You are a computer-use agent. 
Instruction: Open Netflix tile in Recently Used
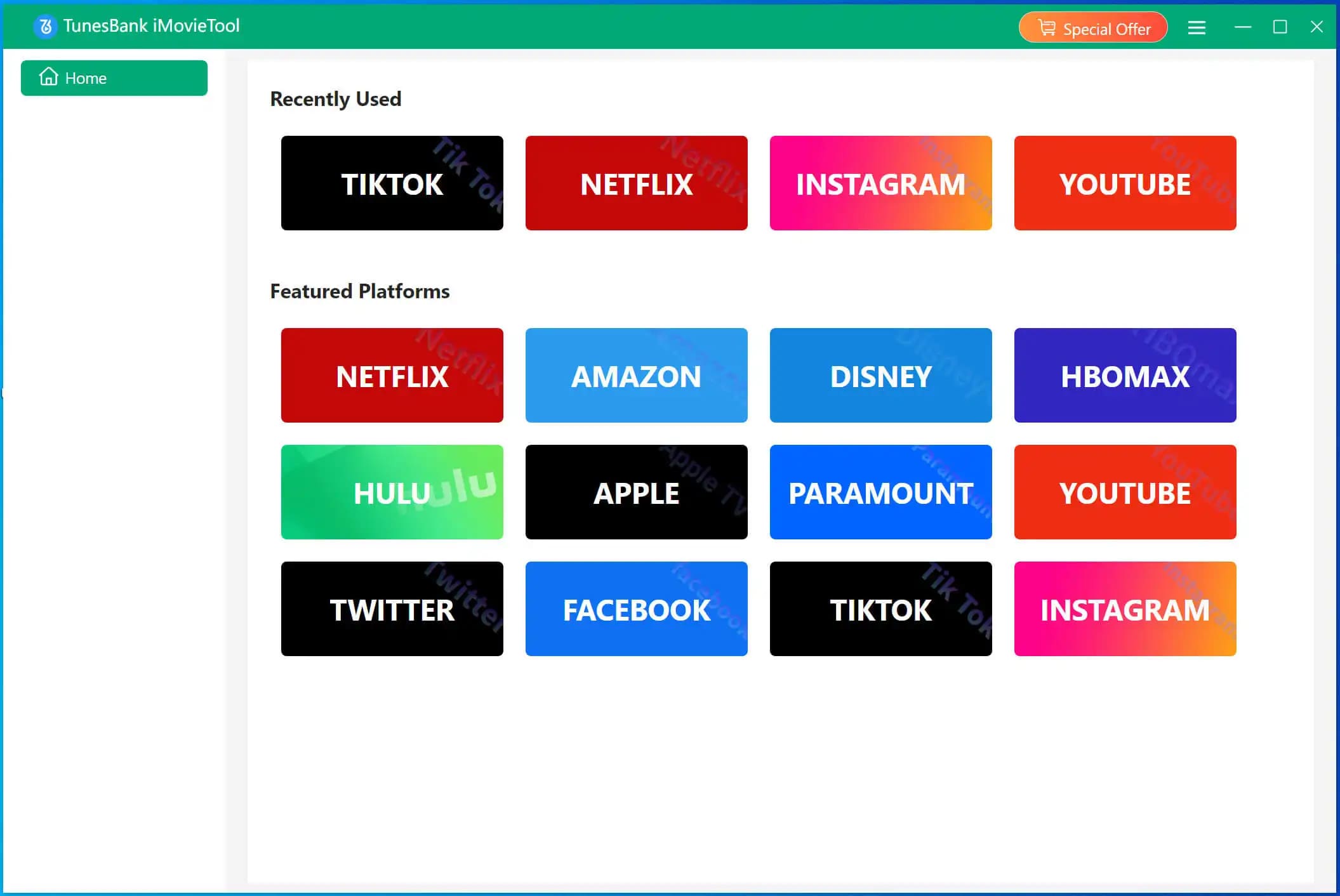pos(636,183)
